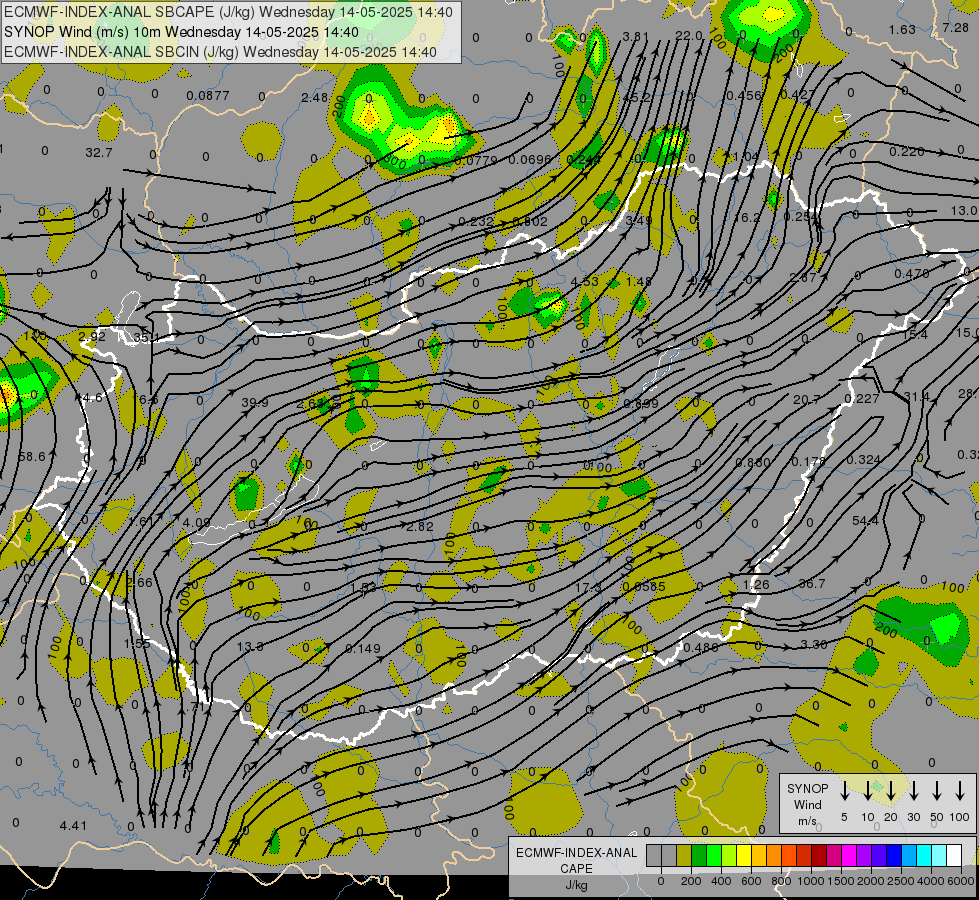979x900 pixels.
Task: Select the olive swatch in CAPE legend
Action: pos(684,855)
